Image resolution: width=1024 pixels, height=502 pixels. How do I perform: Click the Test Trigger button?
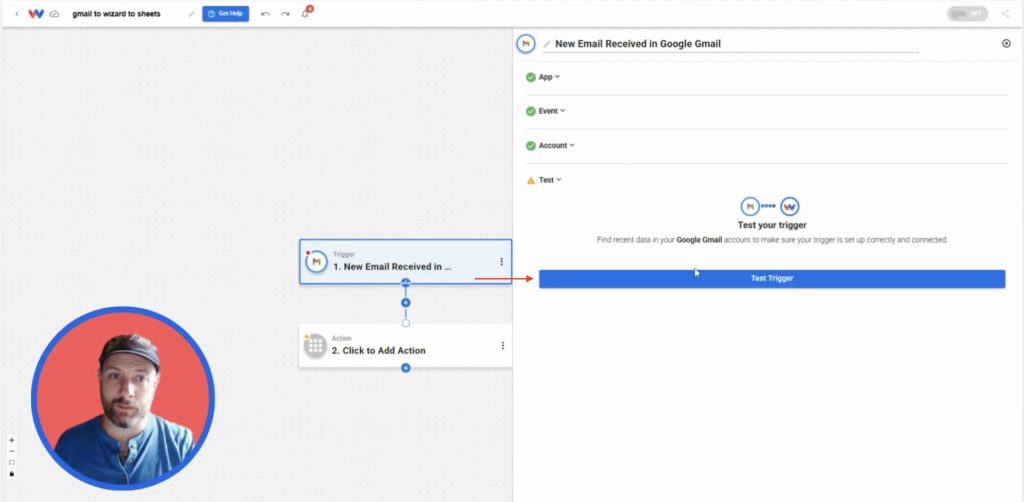[772, 279]
